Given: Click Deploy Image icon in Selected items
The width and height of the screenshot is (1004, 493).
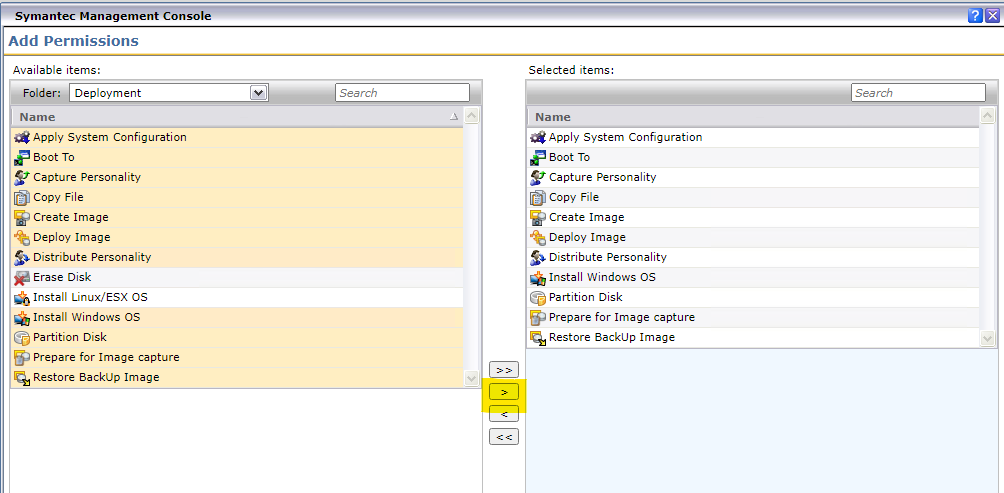Looking at the screenshot, I should point(538,237).
